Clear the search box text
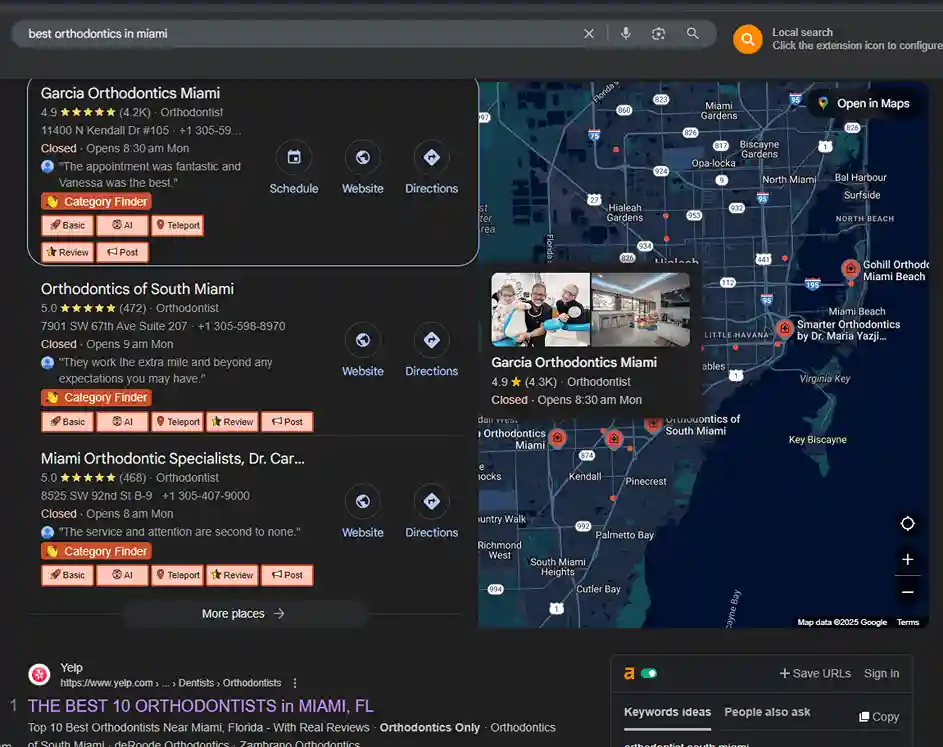Image resolution: width=943 pixels, height=747 pixels. (x=589, y=34)
